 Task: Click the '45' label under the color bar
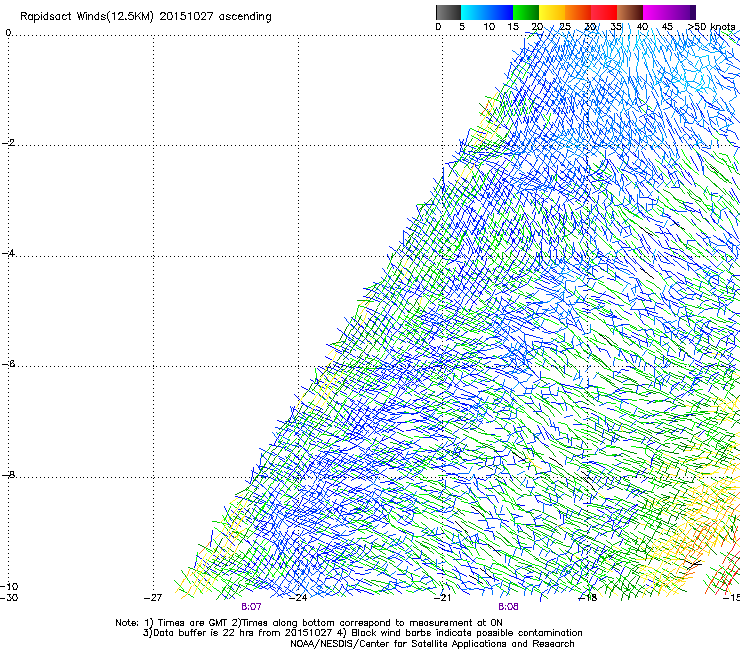[x=667, y=27]
